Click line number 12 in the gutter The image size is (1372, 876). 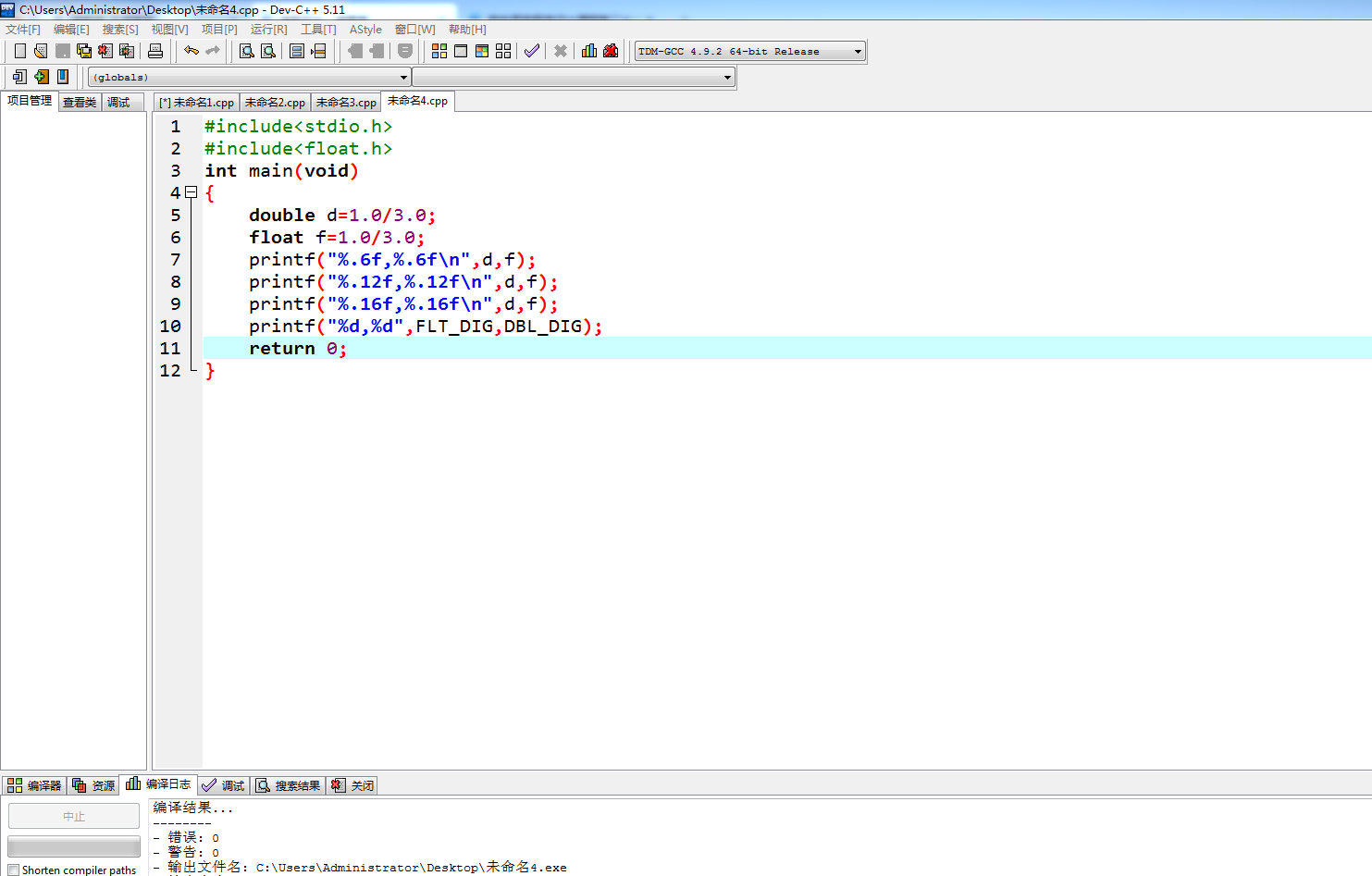[x=170, y=370]
